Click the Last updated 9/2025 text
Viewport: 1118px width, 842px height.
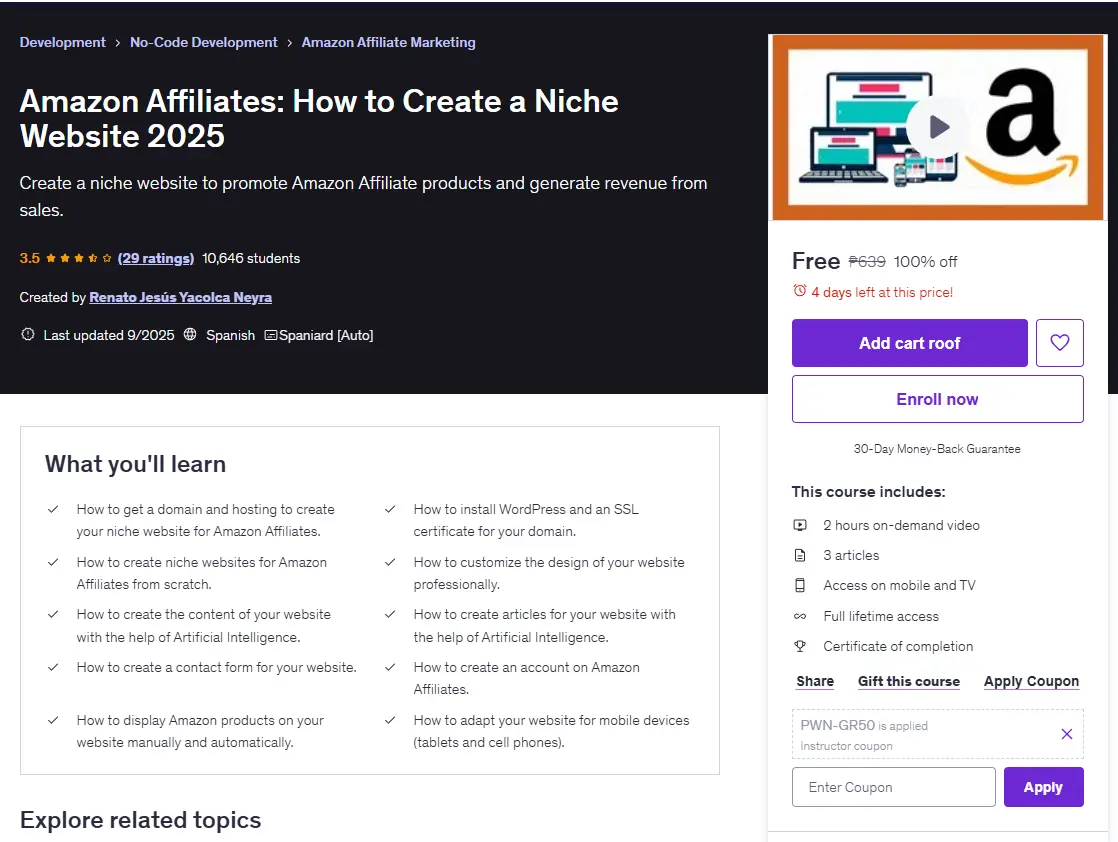click(x=109, y=335)
